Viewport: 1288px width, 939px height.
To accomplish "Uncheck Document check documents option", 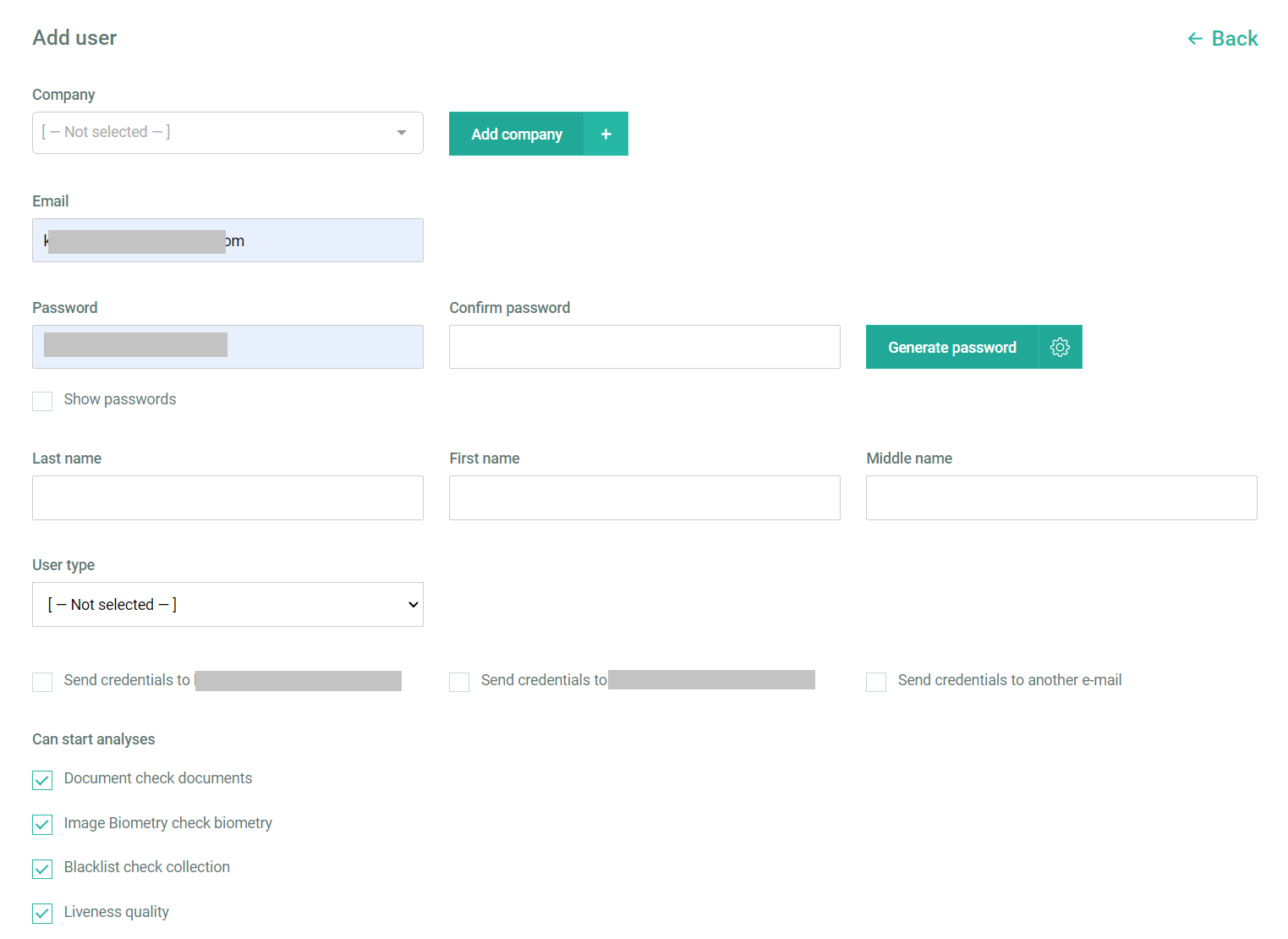I will pos(42,780).
